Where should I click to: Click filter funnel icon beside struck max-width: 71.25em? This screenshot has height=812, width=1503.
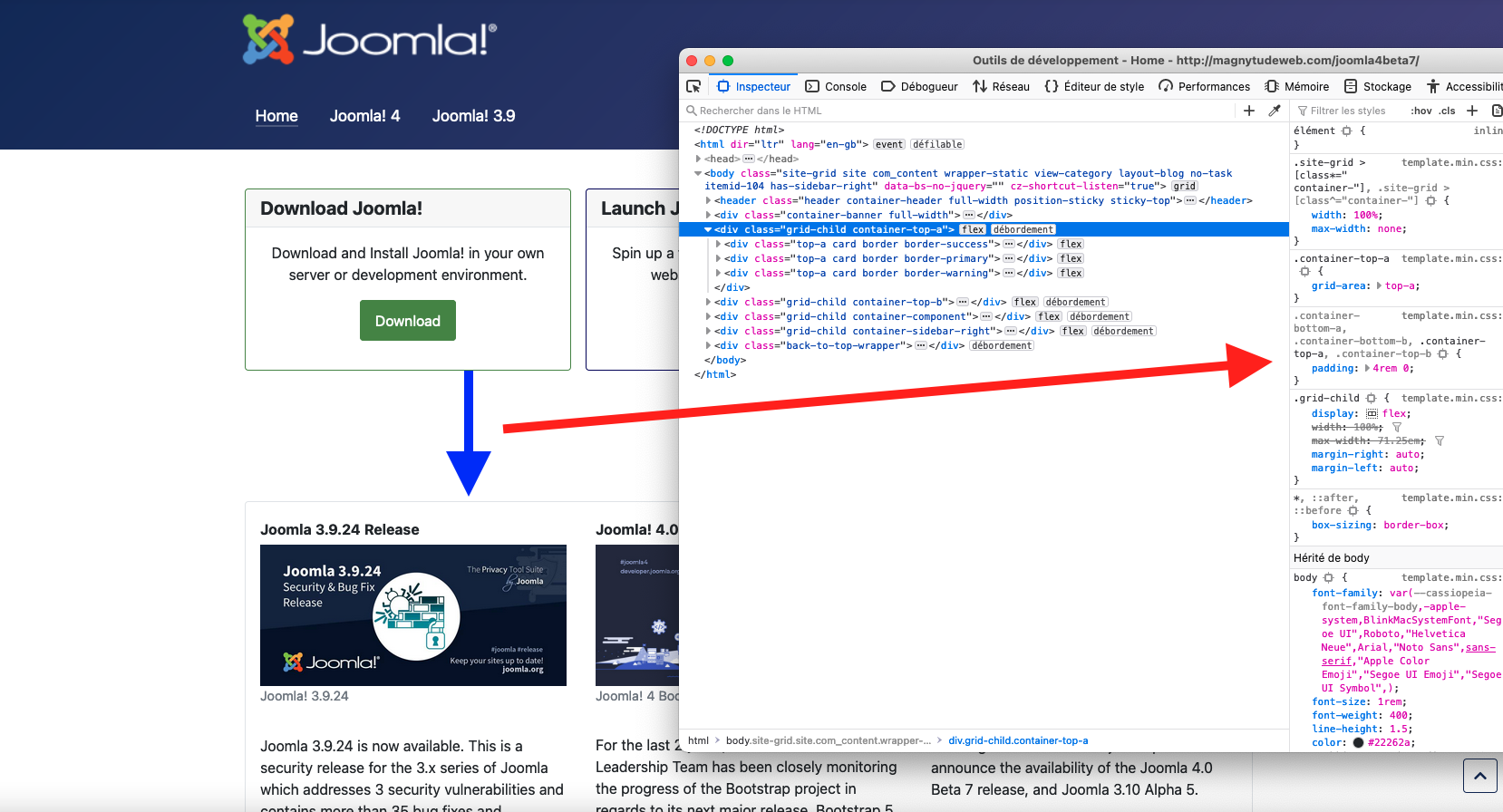(1440, 440)
